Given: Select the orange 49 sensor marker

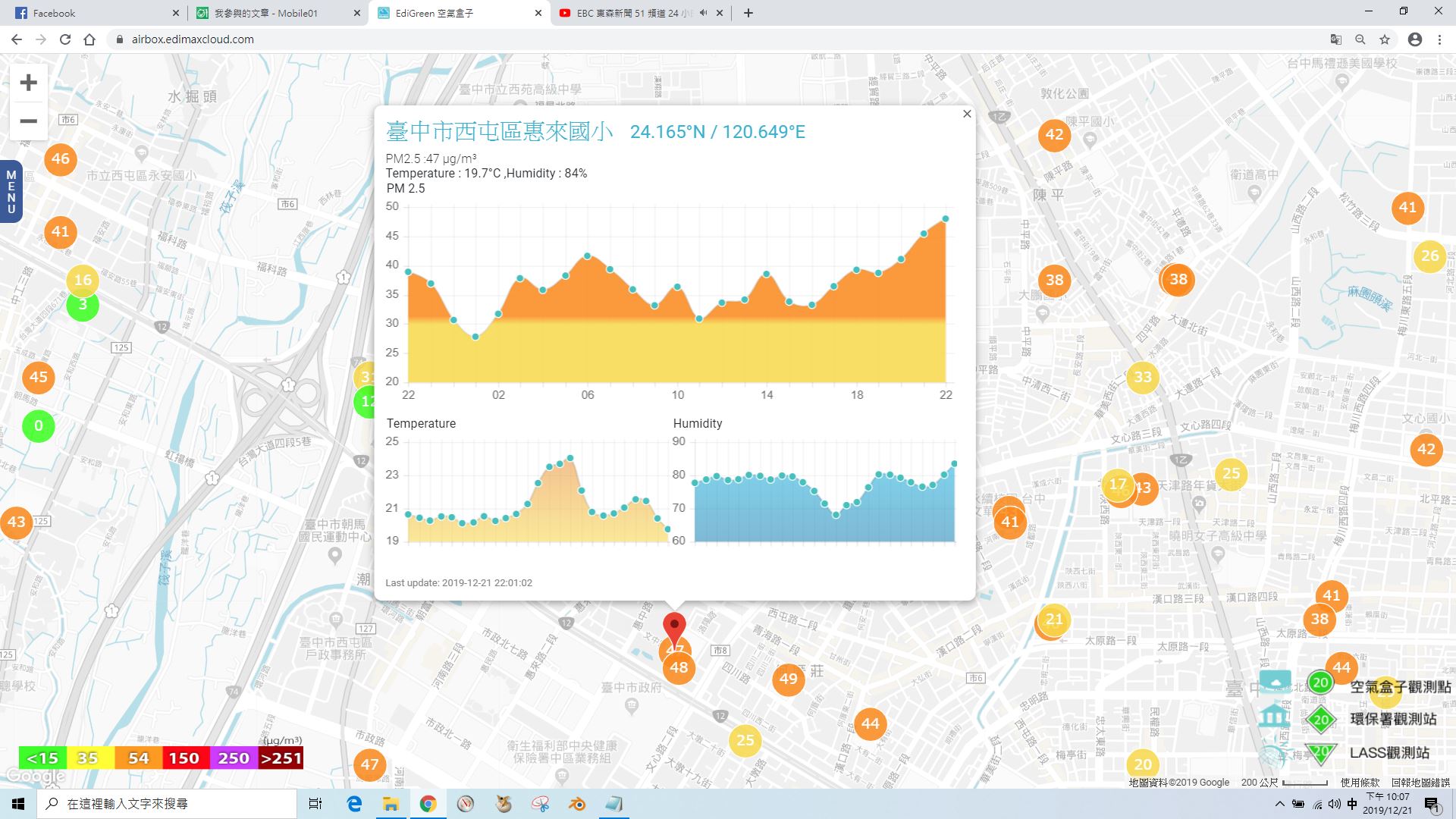Looking at the screenshot, I should pos(789,678).
